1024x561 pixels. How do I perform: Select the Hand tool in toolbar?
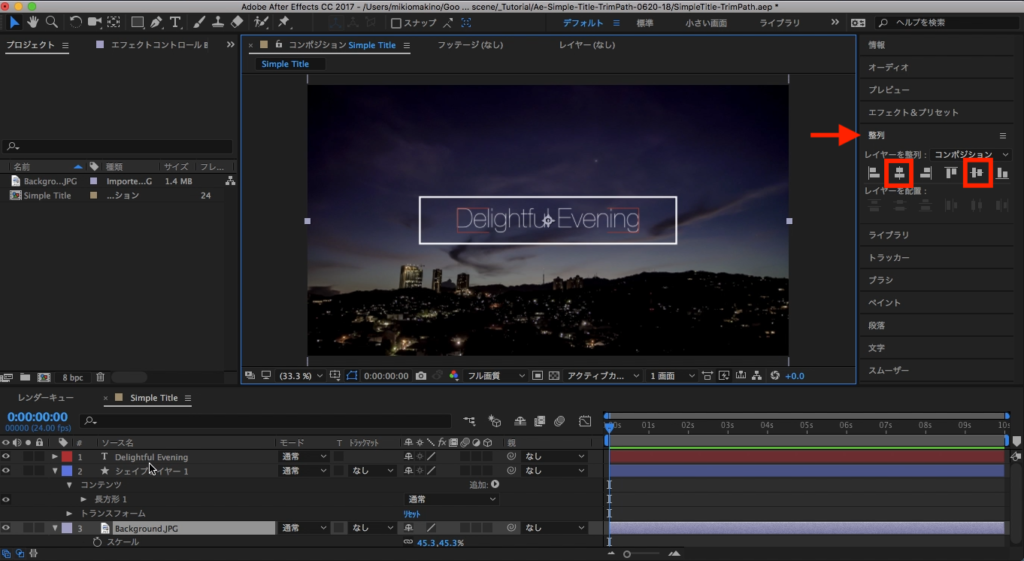(x=32, y=22)
